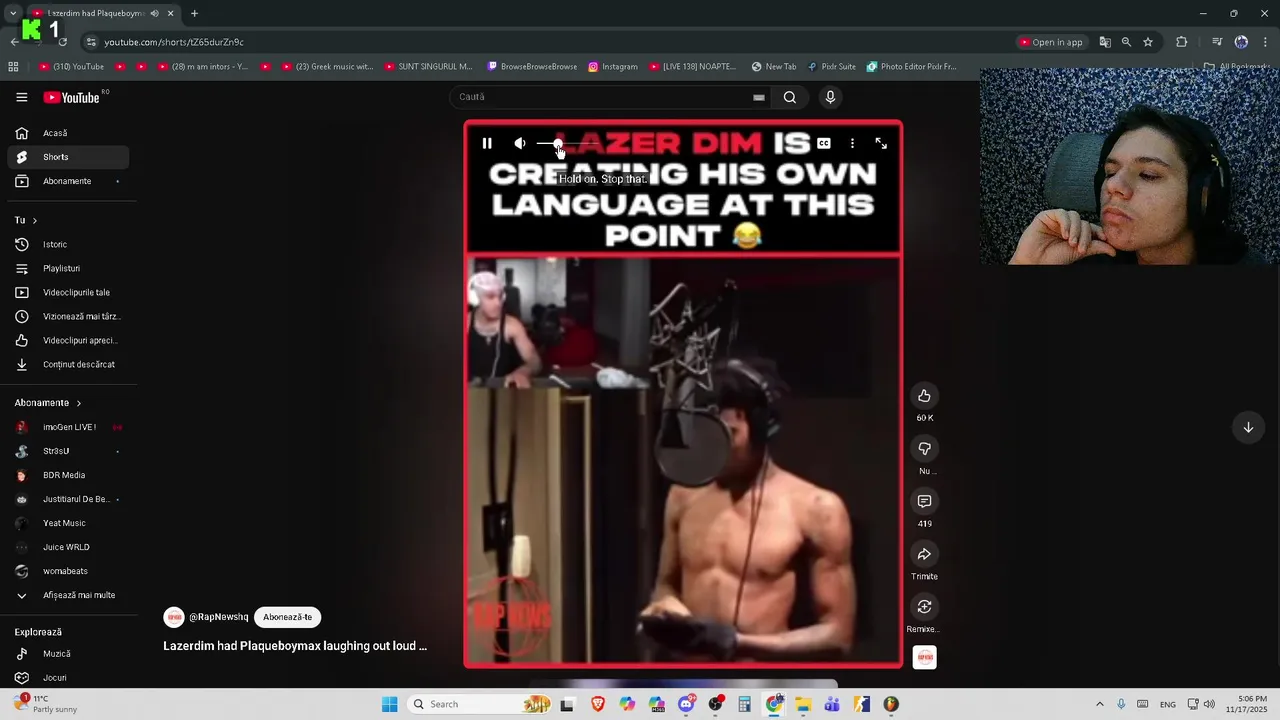
Task: Go to the next Short with down arrow
Action: pyautogui.click(x=1248, y=427)
